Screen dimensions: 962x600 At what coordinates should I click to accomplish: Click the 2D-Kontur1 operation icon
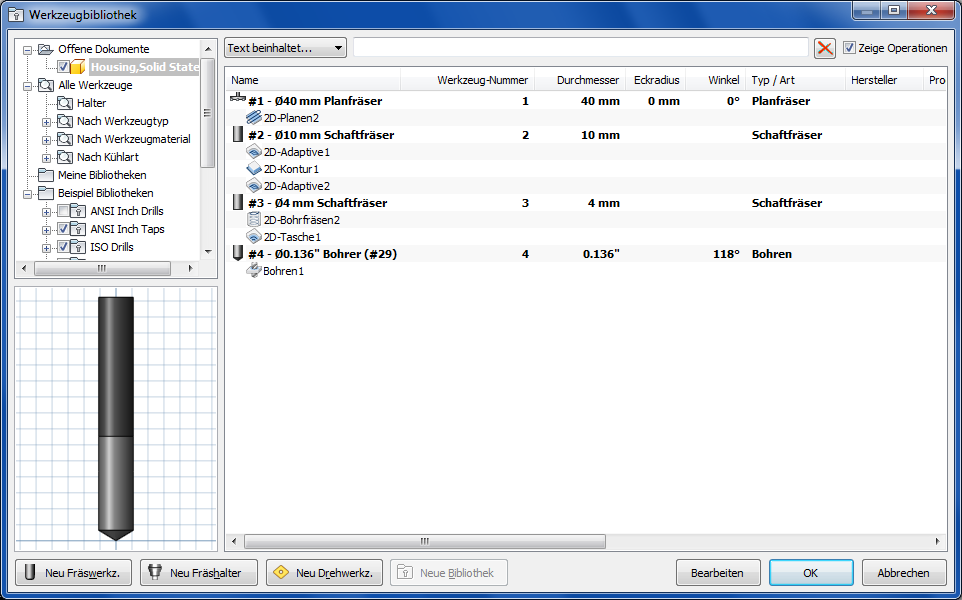pos(254,169)
